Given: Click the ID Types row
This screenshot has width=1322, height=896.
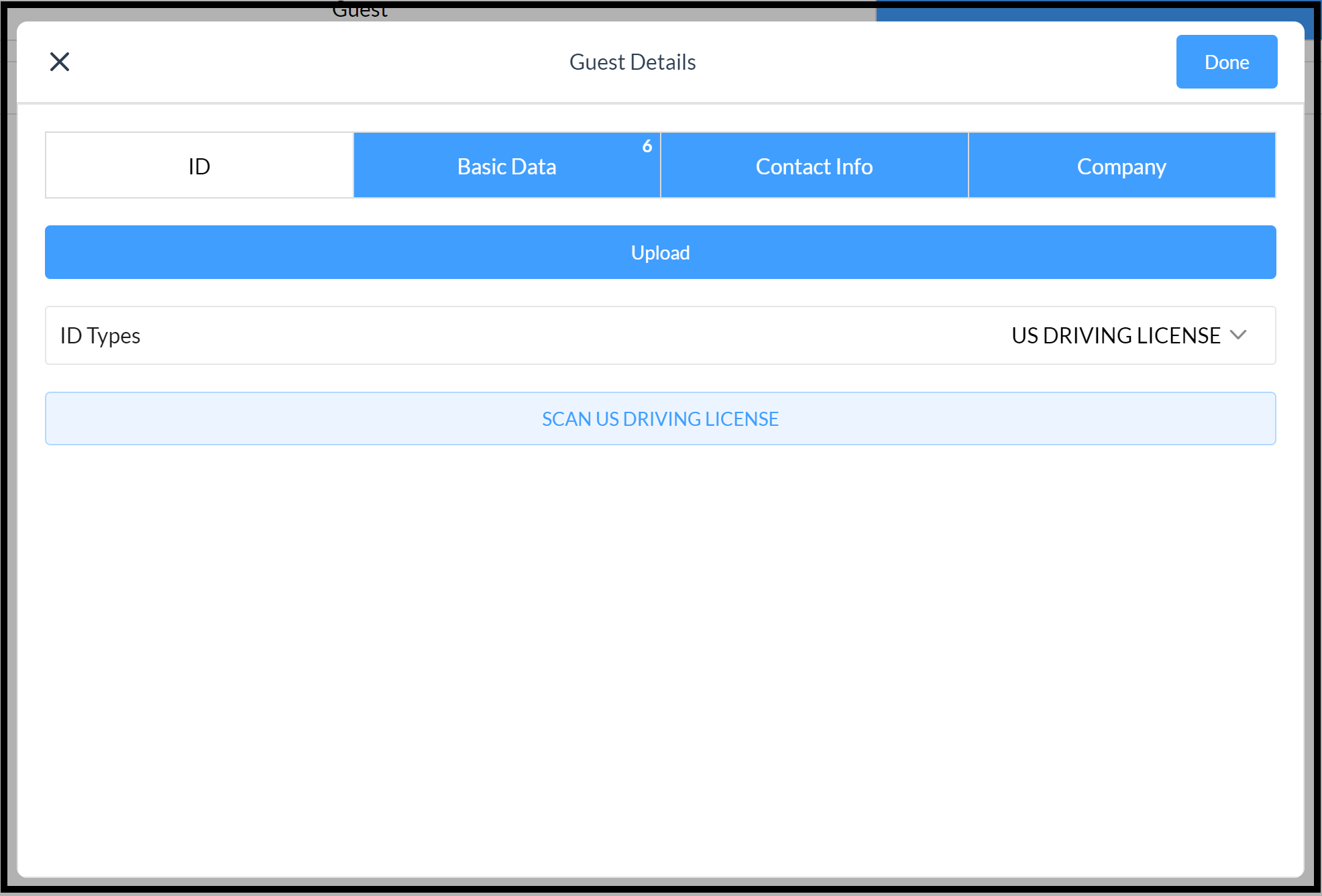Looking at the screenshot, I should (x=660, y=335).
